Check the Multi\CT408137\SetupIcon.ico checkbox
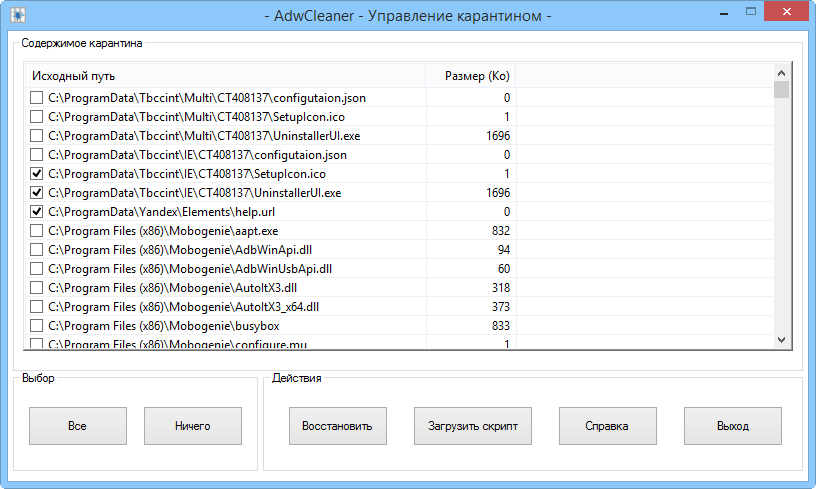Viewport: 816px width, 489px height. [x=36, y=117]
